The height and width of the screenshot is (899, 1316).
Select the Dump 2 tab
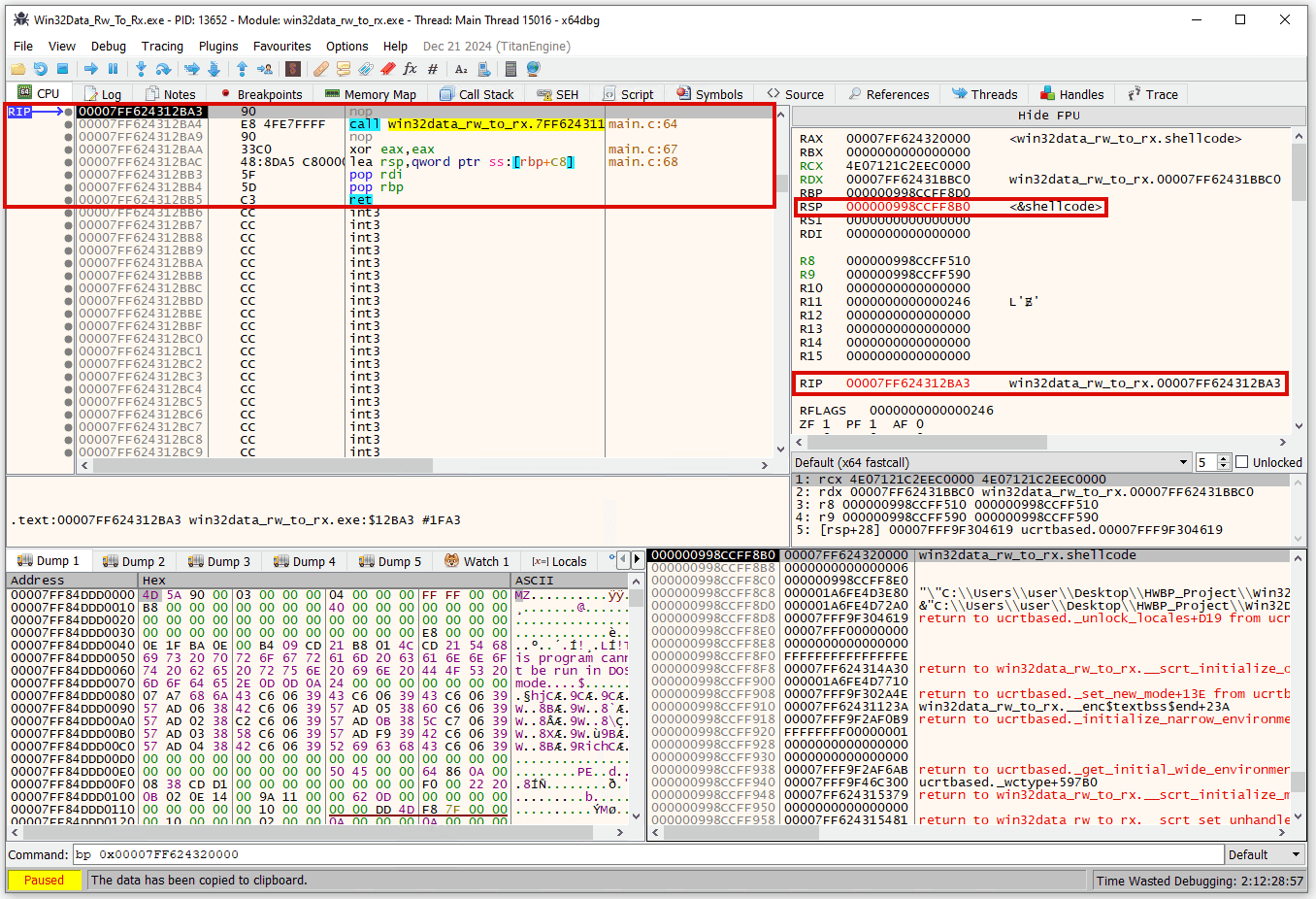[x=134, y=561]
